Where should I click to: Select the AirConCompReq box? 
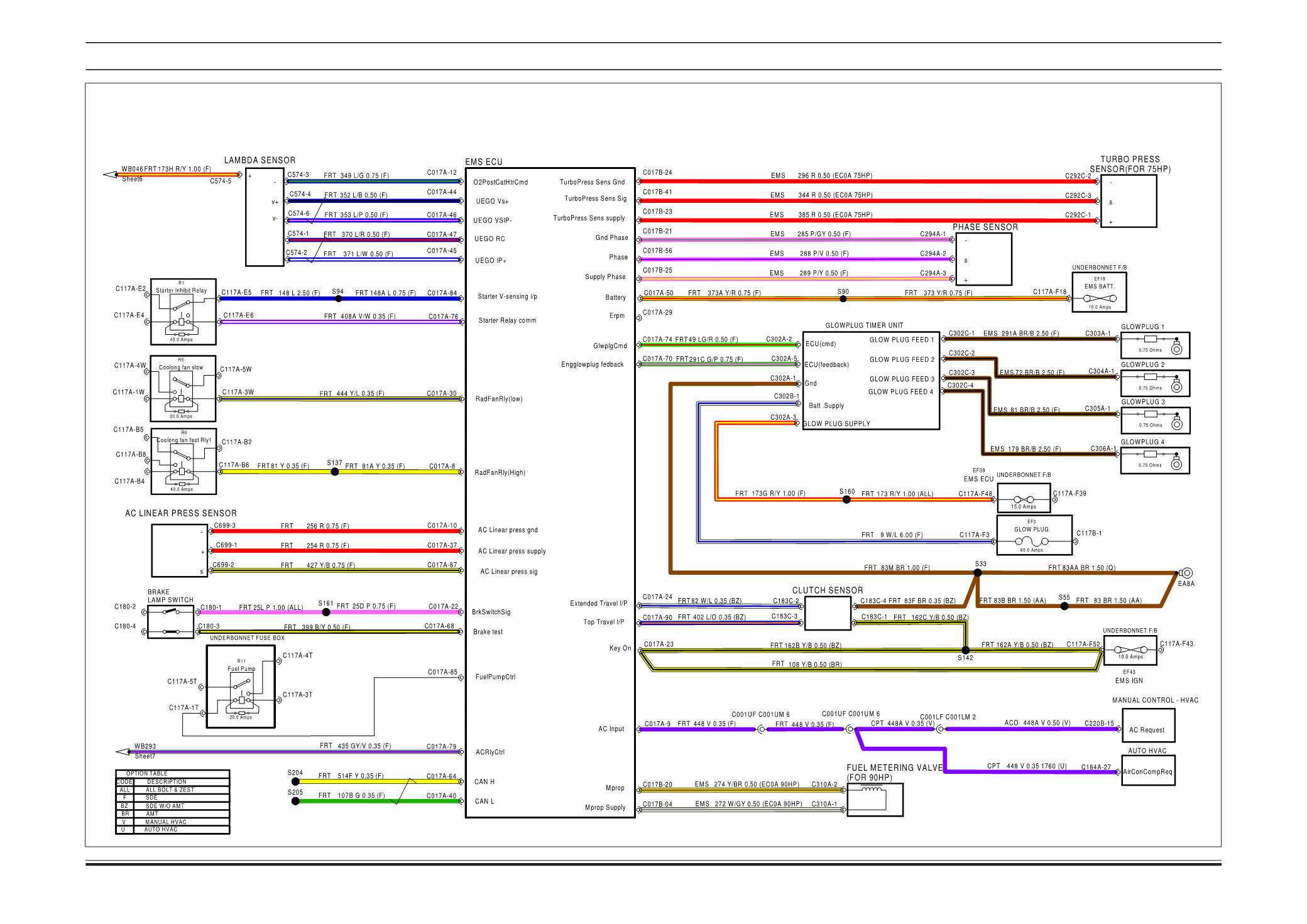[x=1147, y=771]
